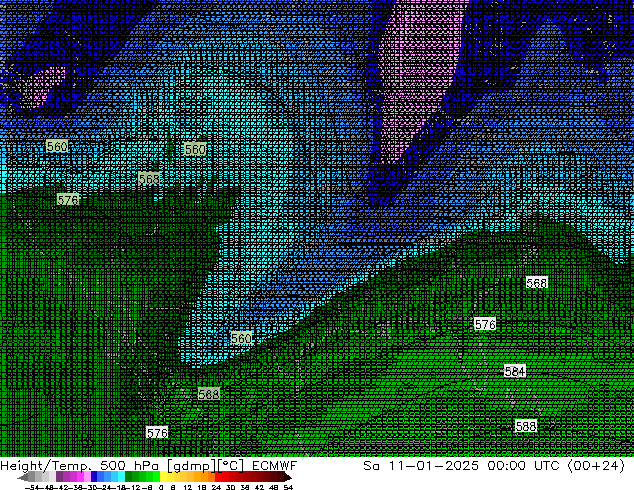Click the darkest green legend swatch

[x=128, y=477]
